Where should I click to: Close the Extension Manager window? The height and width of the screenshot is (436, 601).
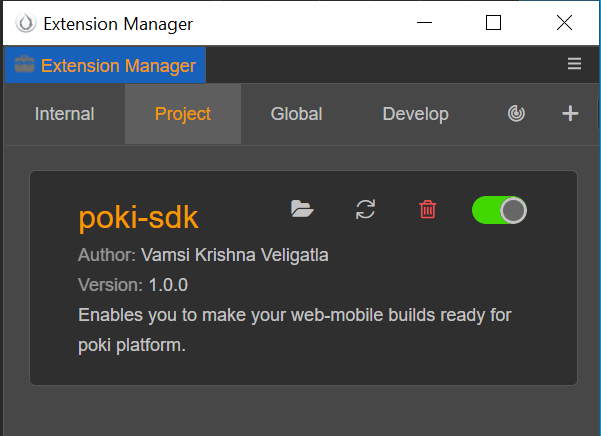[564, 23]
